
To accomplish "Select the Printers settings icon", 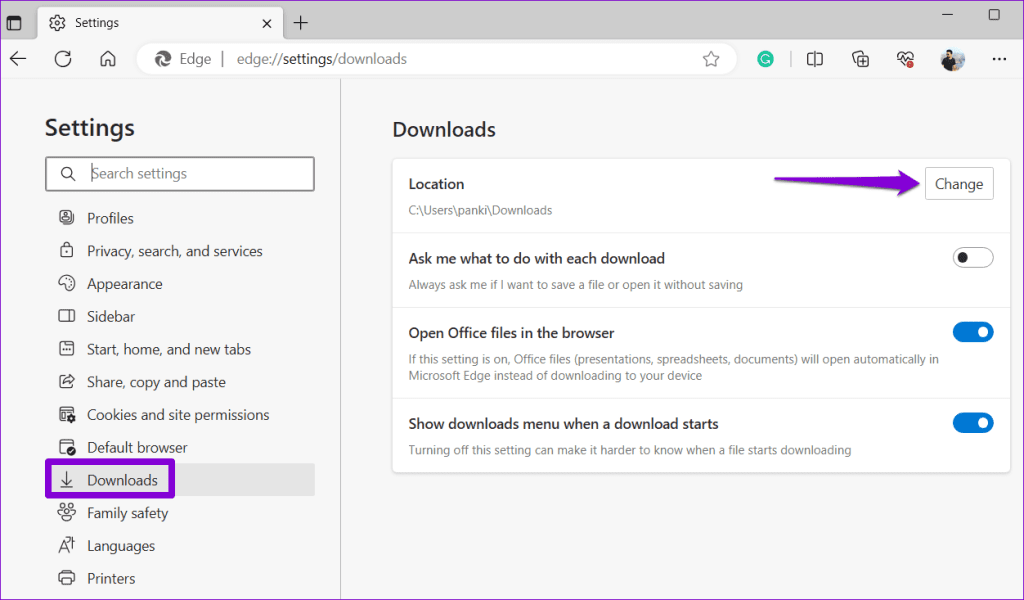I will (x=65, y=578).
